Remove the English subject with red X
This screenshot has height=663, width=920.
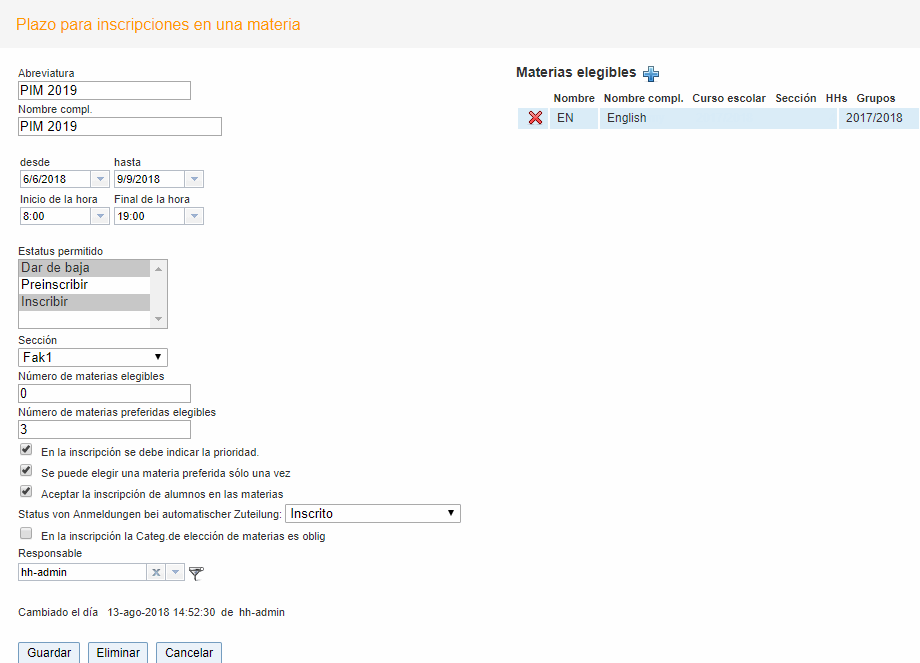point(535,118)
